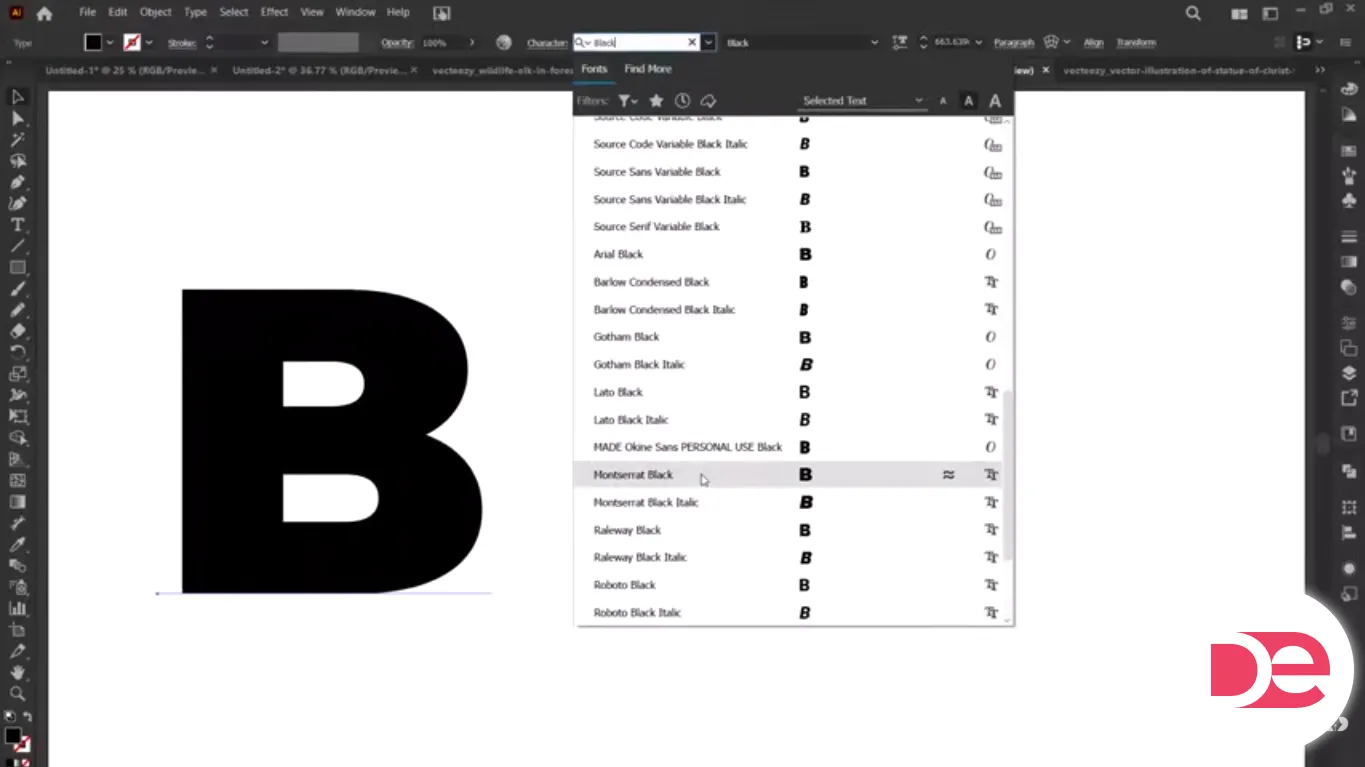Select the Type tool
The image size is (1365, 767).
[x=17, y=225]
